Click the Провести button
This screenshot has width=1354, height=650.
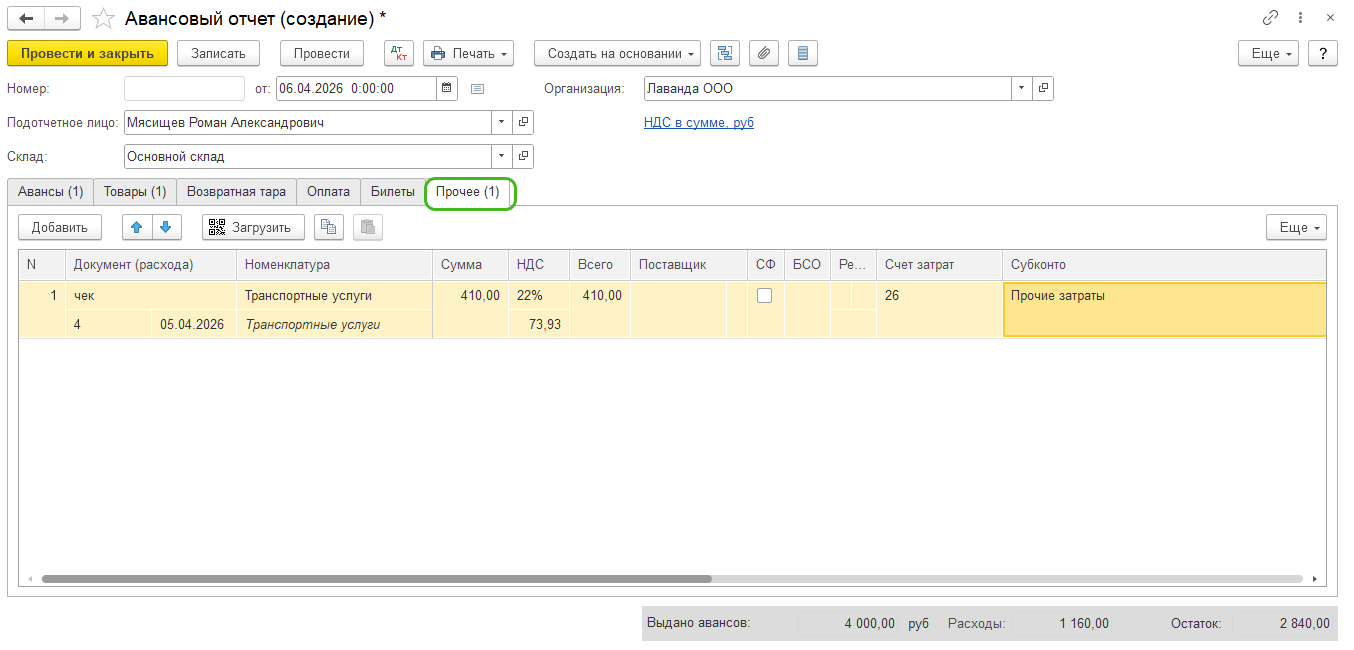point(322,53)
